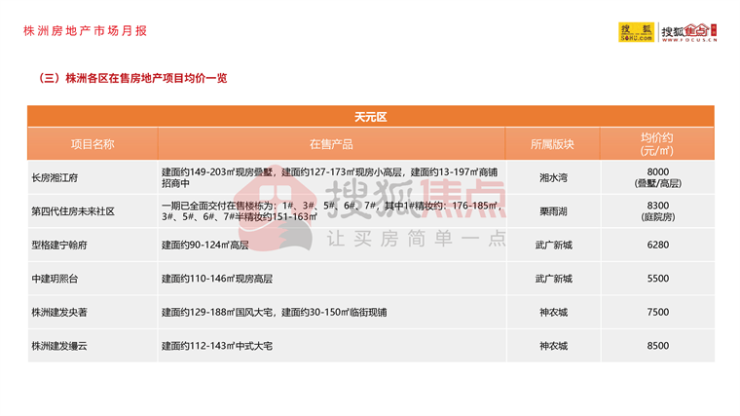Click the 6280 price cell
This screenshot has height=416, width=740.
tap(657, 244)
